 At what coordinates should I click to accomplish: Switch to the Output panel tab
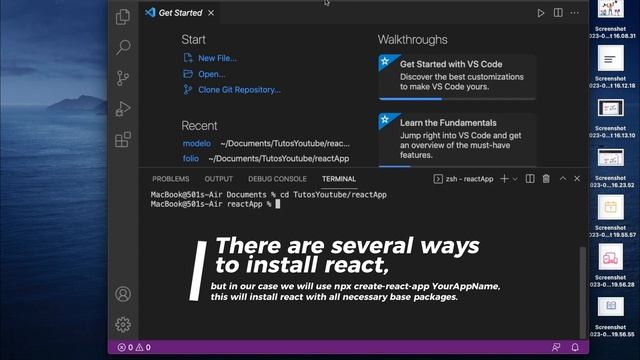(x=218, y=179)
